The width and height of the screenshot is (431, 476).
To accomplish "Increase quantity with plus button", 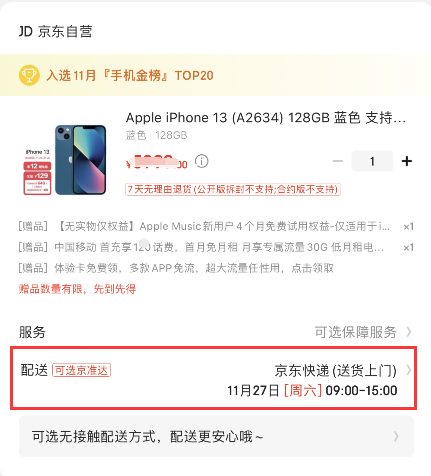I will [x=407, y=161].
